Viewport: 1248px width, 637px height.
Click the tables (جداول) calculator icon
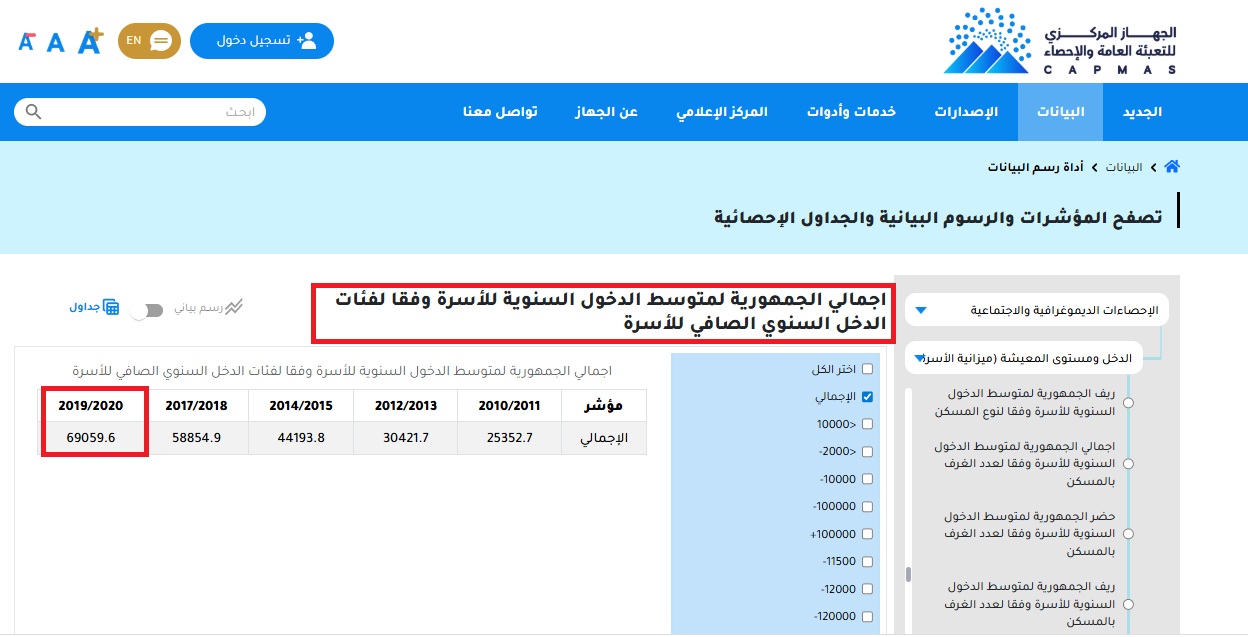[111, 307]
